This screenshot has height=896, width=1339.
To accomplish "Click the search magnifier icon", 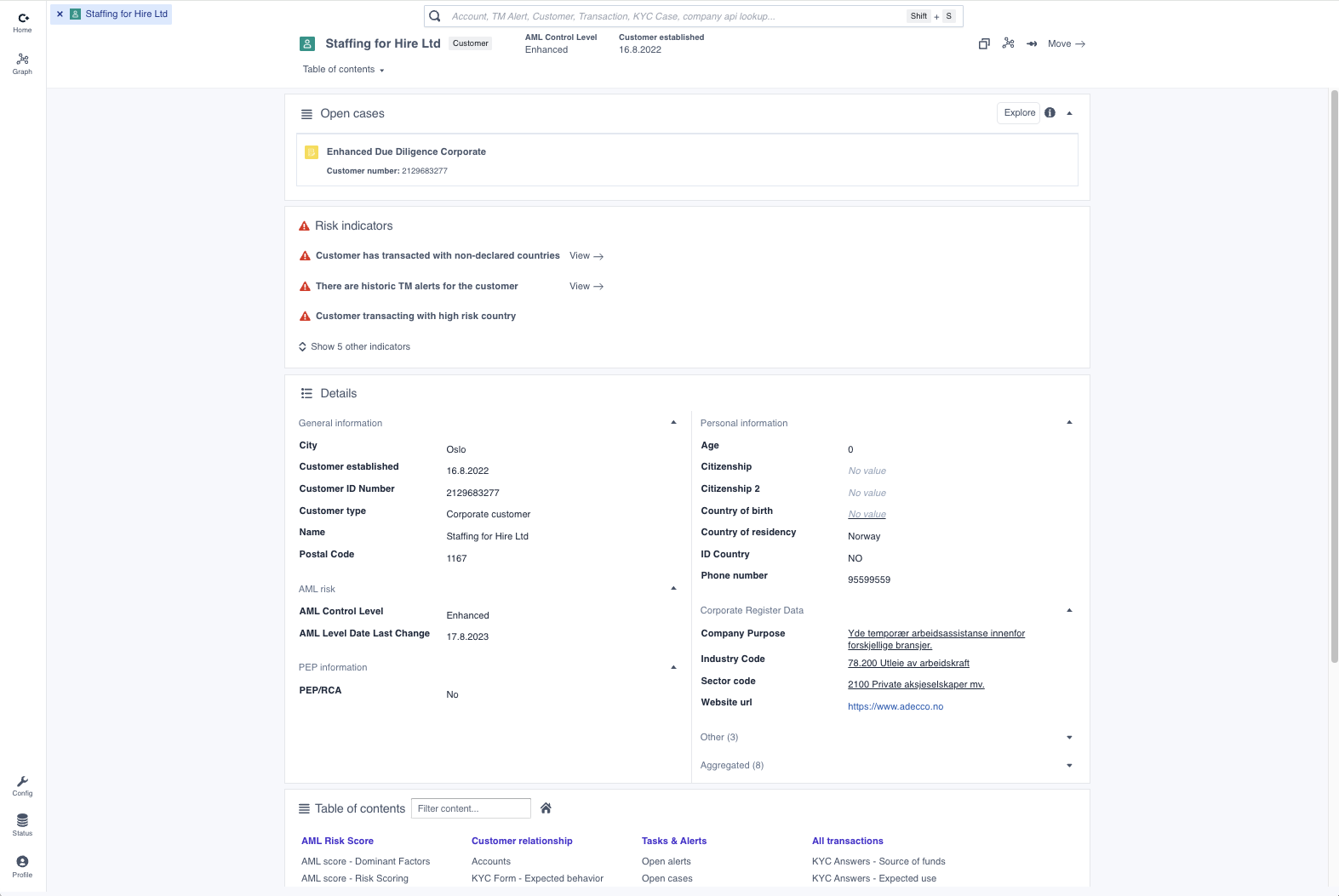I will (435, 16).
